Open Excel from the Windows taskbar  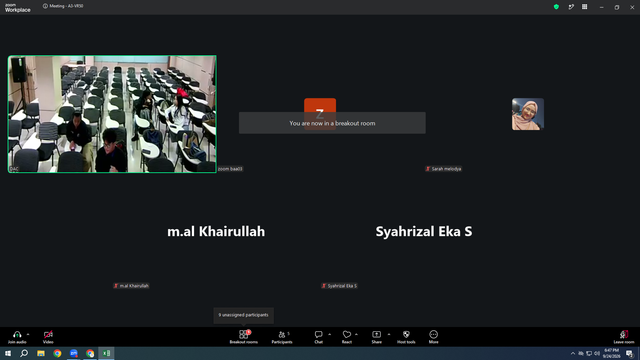(x=106, y=353)
